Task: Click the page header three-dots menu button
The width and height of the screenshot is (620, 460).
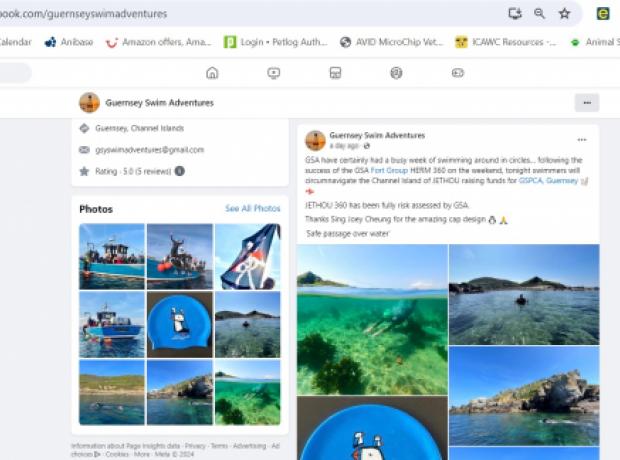Action: (x=587, y=103)
